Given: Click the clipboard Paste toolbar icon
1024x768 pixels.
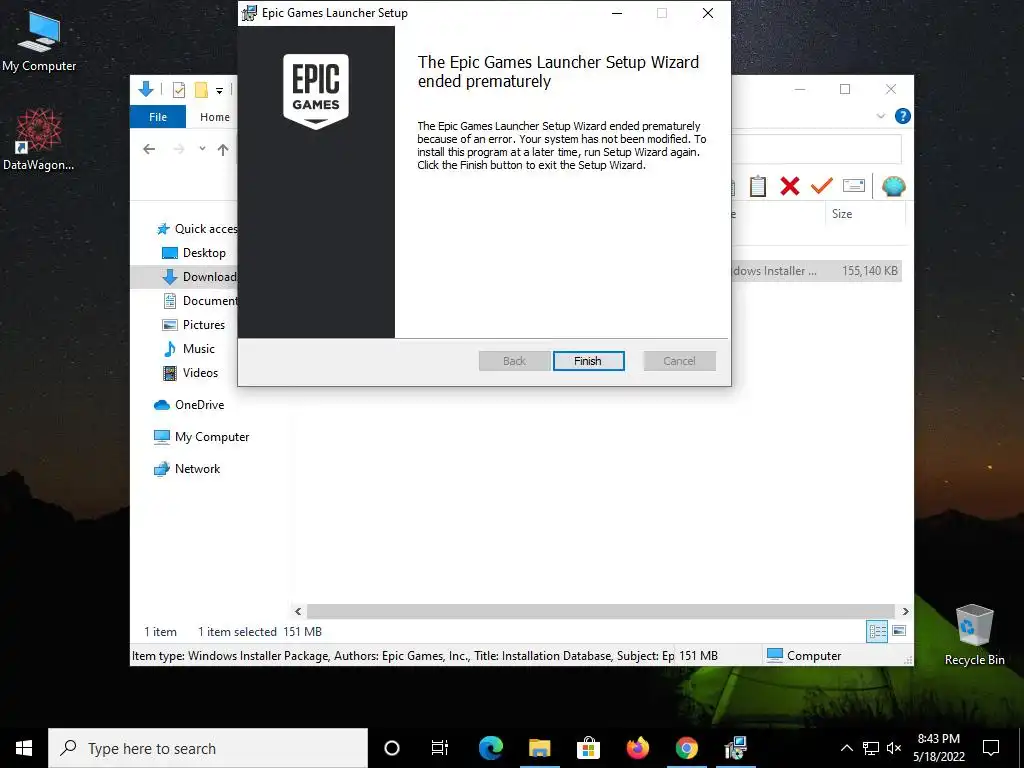Looking at the screenshot, I should point(758,186).
